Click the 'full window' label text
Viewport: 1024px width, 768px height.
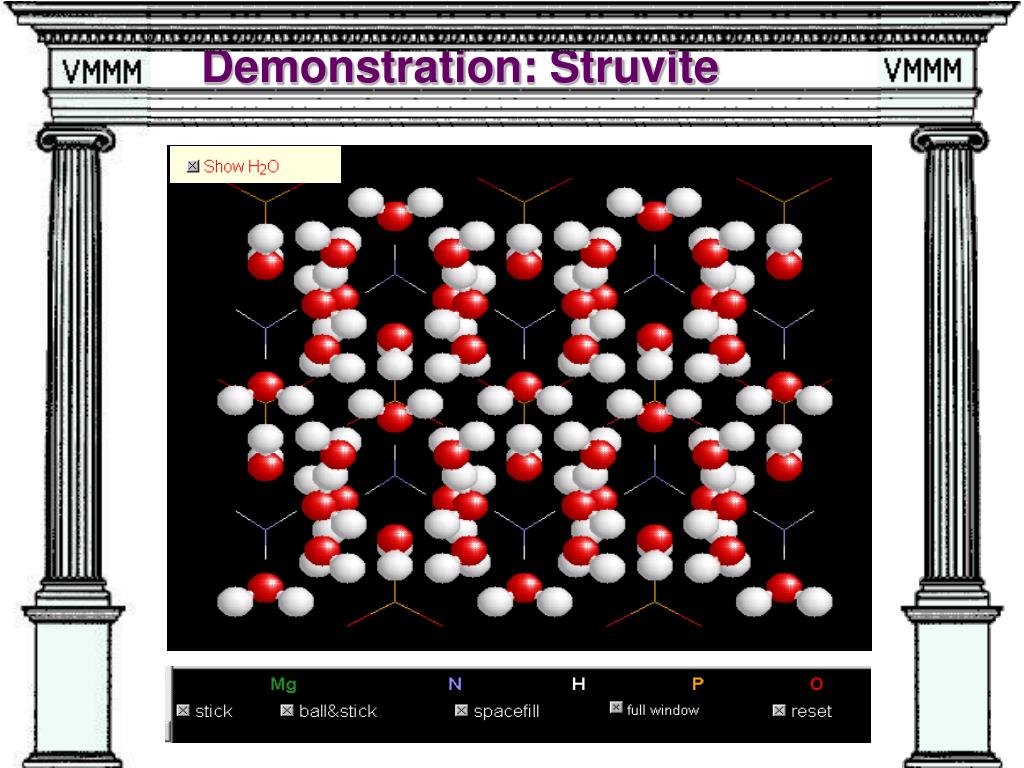[x=663, y=710]
